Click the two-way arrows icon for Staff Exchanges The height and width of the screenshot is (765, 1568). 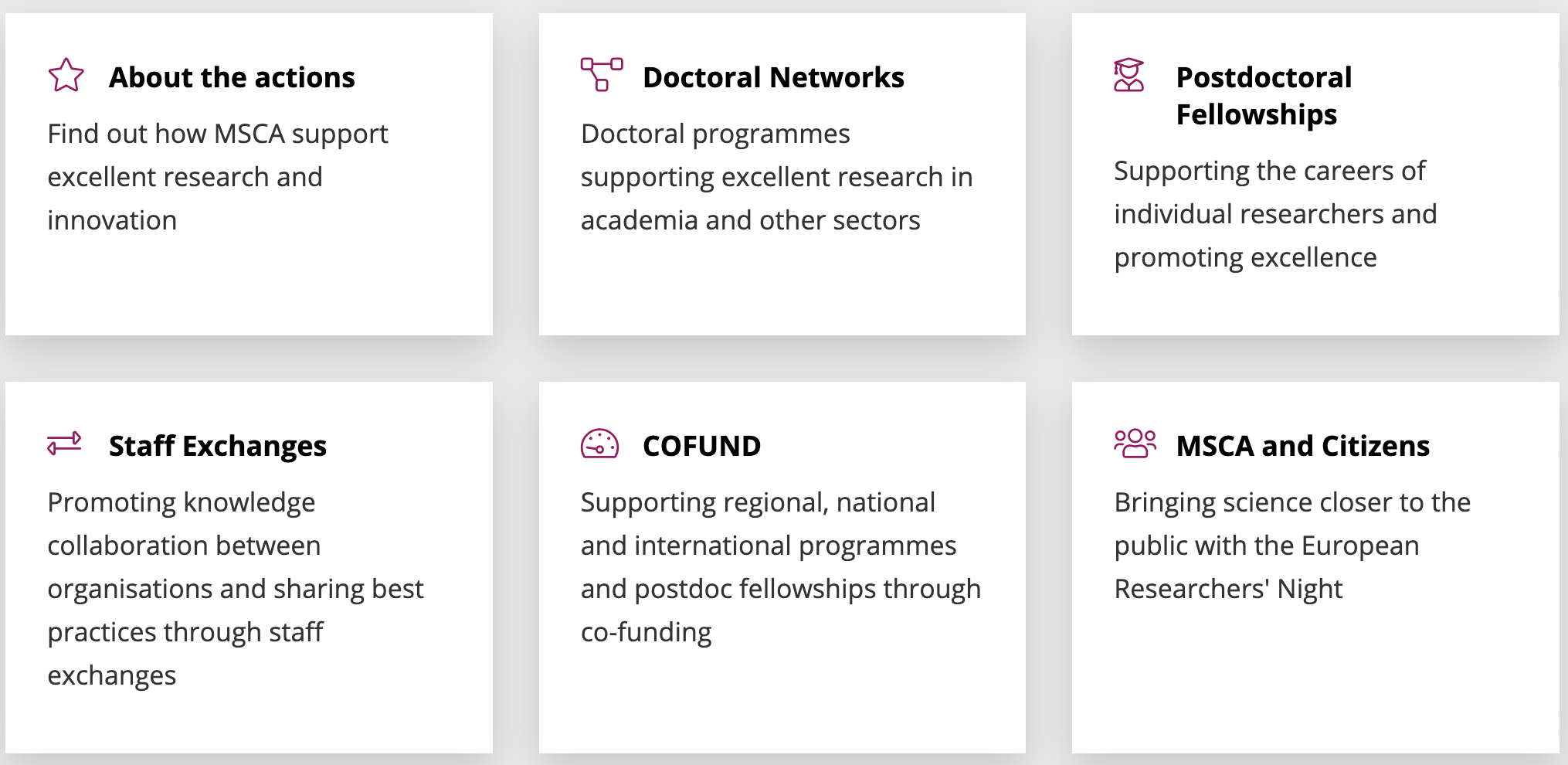click(64, 444)
